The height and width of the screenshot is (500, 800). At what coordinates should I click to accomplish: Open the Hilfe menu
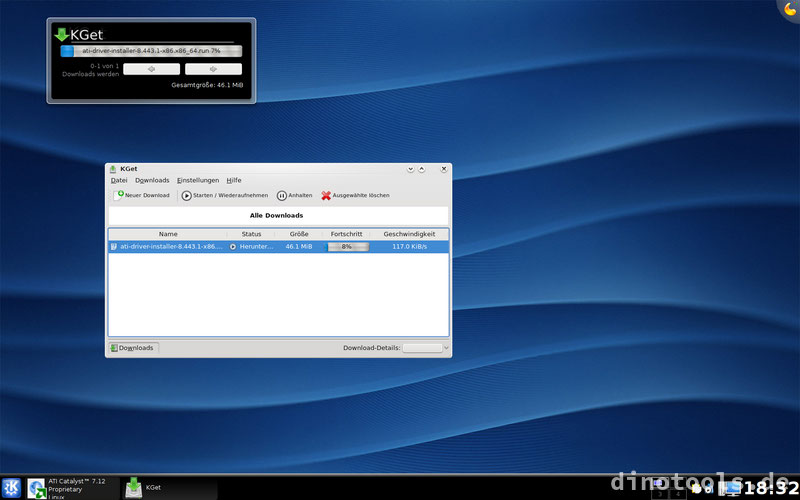(x=234, y=180)
